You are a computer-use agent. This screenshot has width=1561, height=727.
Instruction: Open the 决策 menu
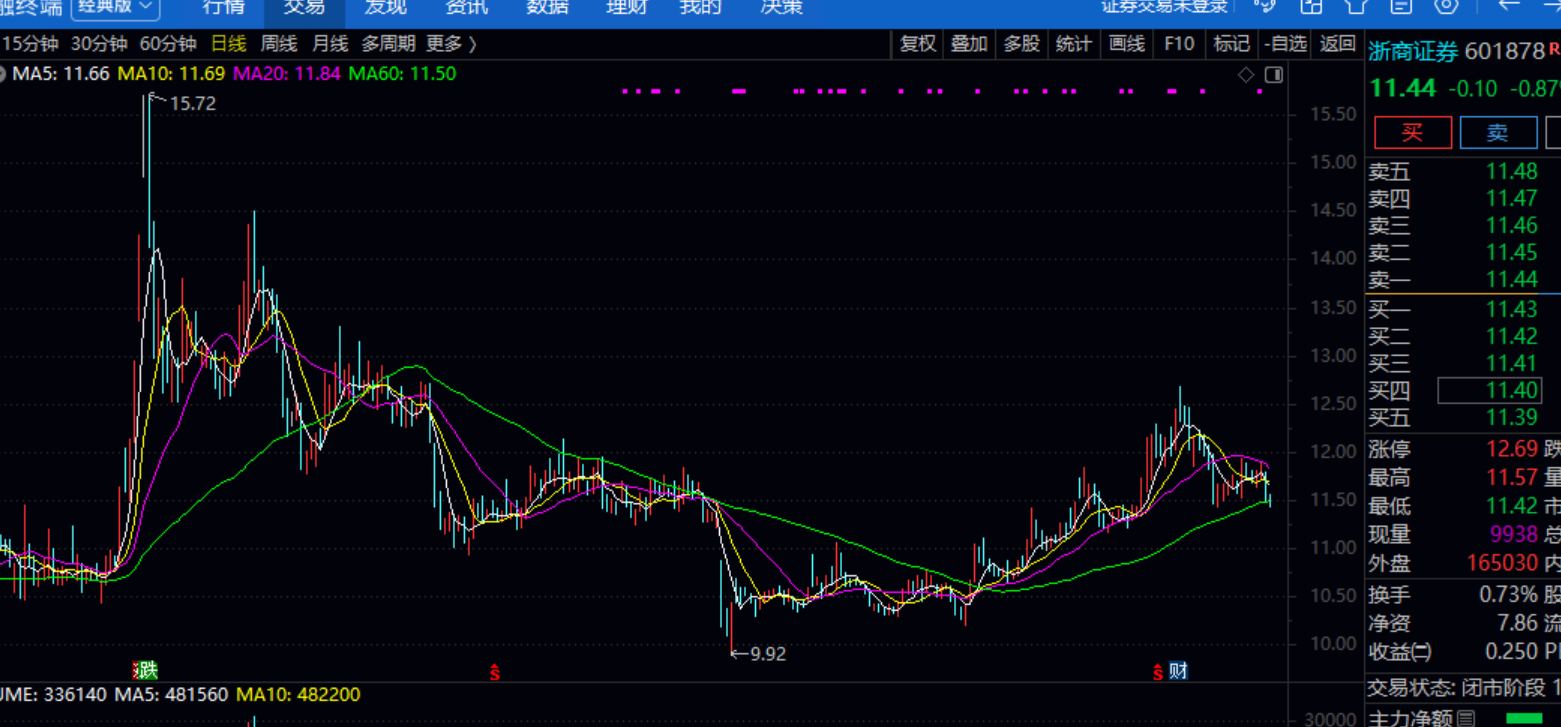tap(781, 7)
